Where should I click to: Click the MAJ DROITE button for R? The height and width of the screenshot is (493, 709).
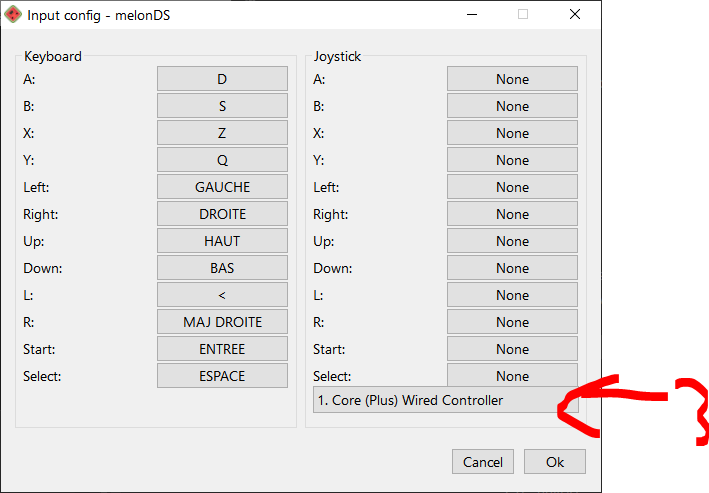pyautogui.click(x=222, y=322)
